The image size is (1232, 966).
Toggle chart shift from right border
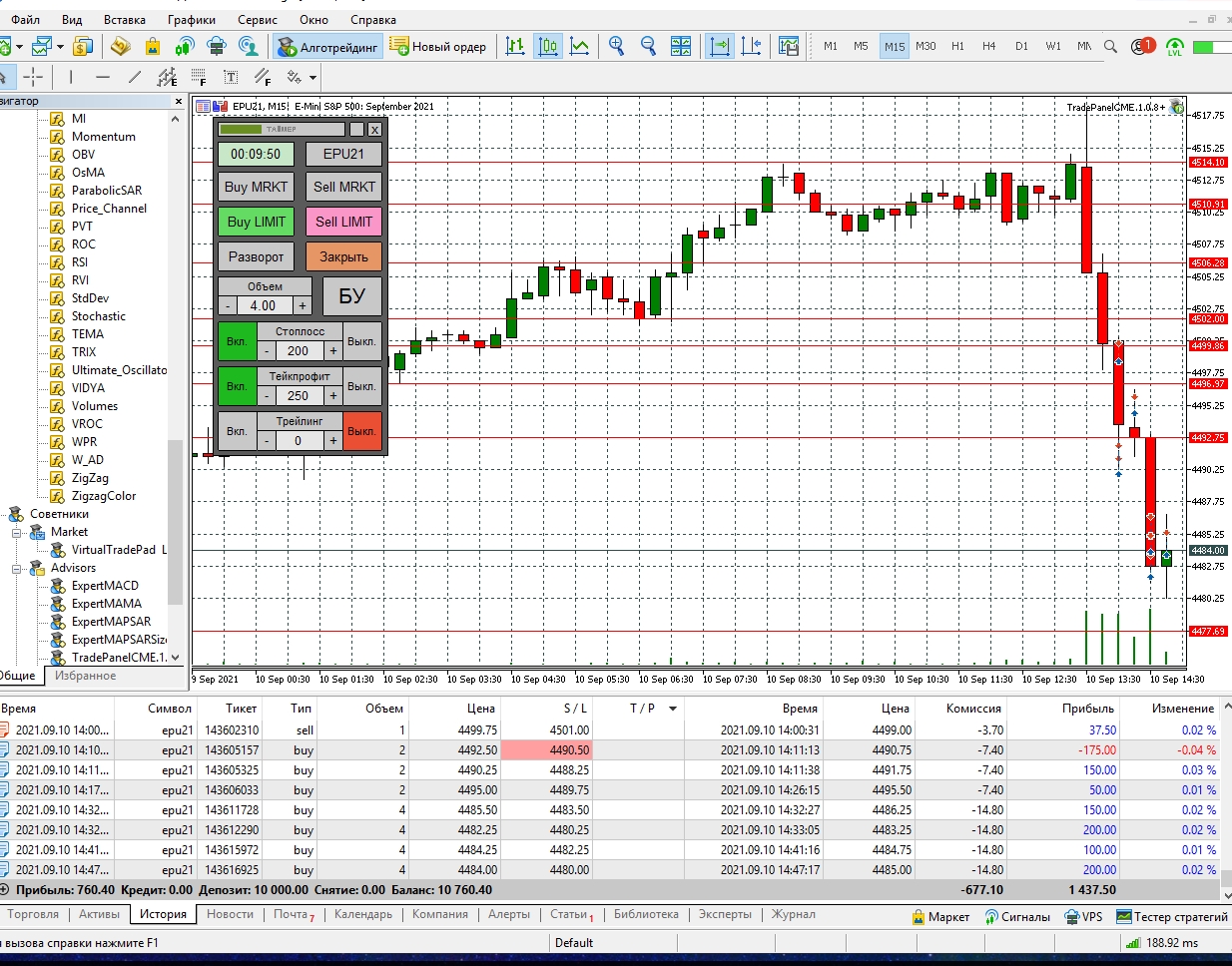pos(752,46)
